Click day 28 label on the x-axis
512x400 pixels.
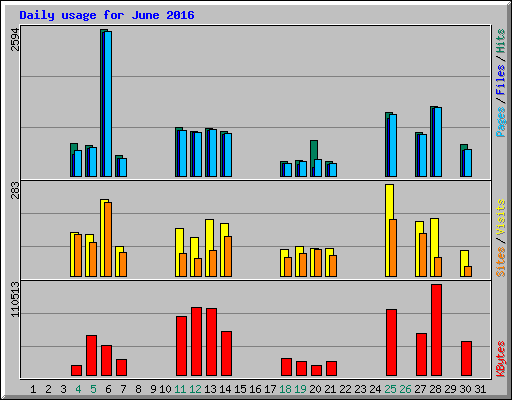pyautogui.click(x=435, y=389)
